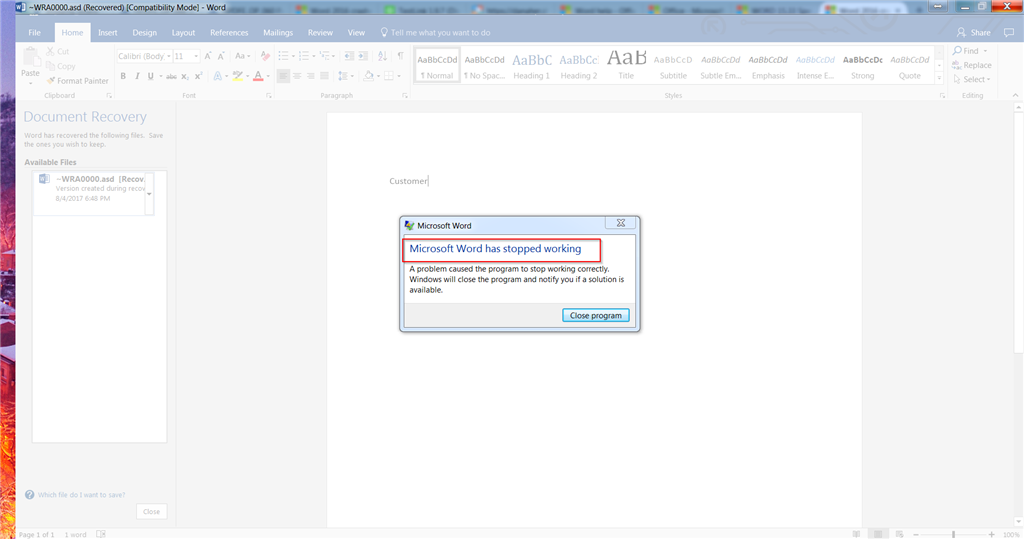Open the comments icon near Share
Viewport: 1024px width, 539px height.
pos(1009,33)
